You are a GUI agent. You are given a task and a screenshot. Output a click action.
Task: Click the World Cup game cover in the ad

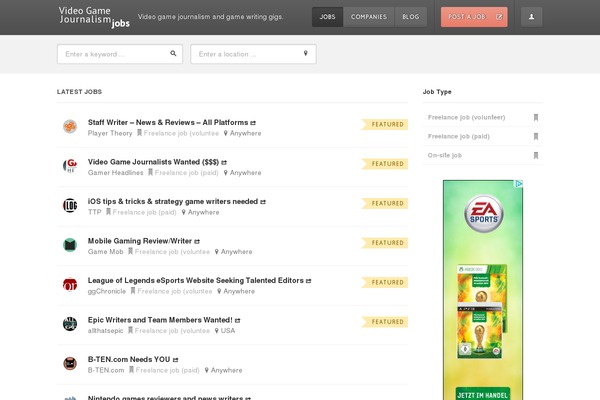pyautogui.click(x=481, y=311)
